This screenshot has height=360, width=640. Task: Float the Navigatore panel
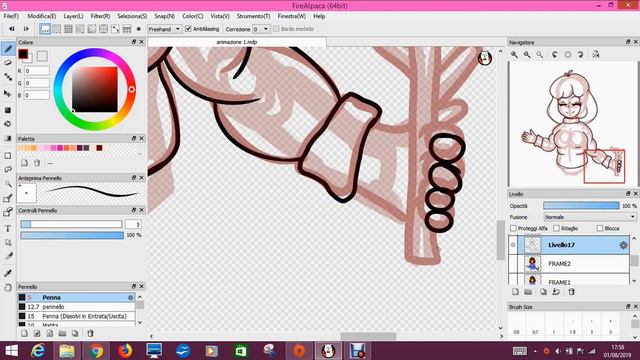point(628,42)
